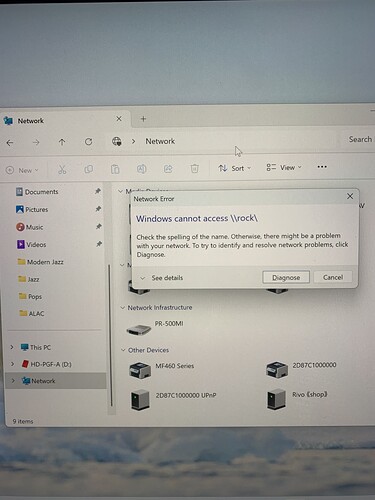Select the Network tab title
The width and height of the screenshot is (375, 500).
coord(31,121)
